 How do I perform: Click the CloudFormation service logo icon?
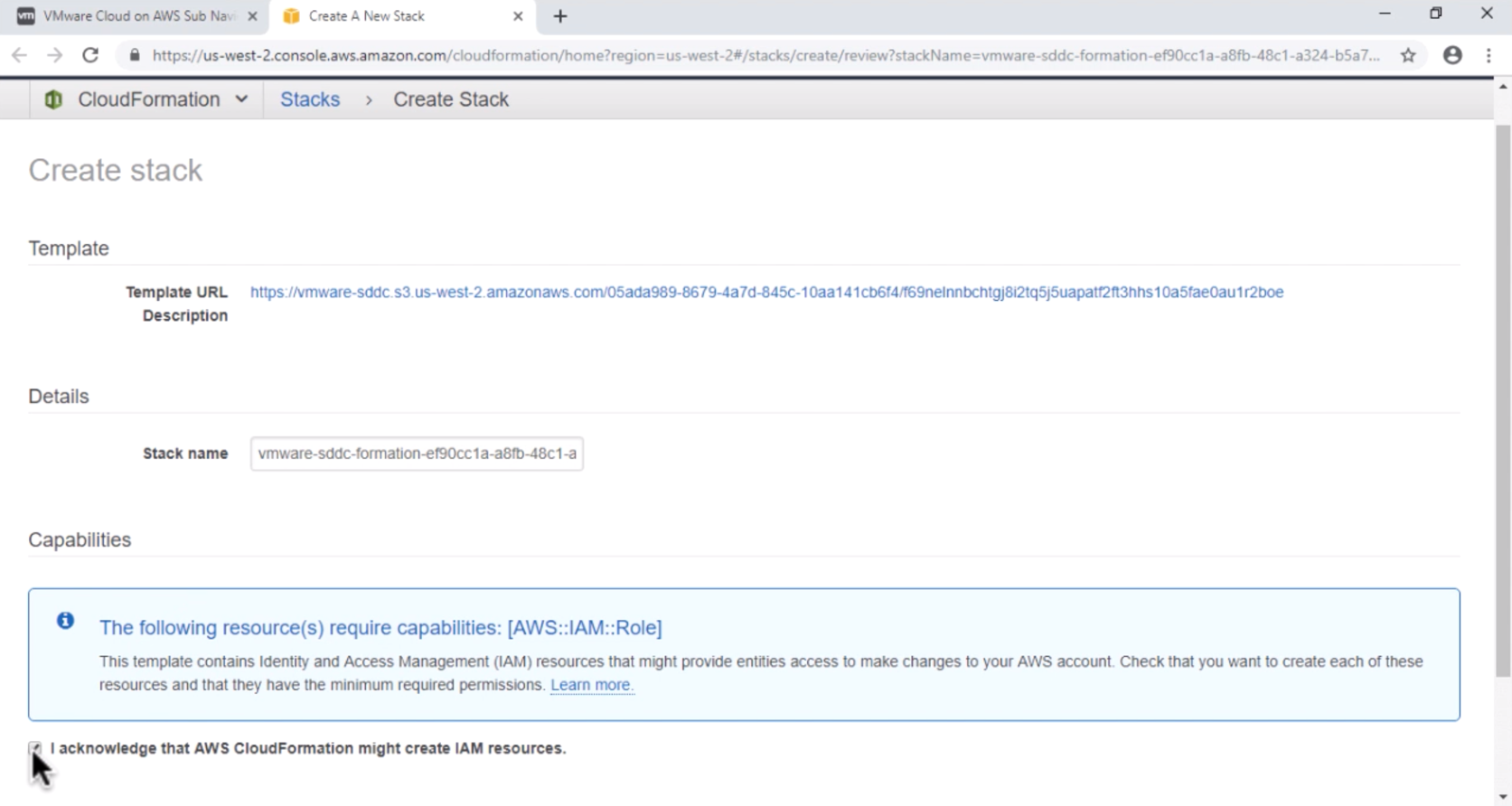53,99
